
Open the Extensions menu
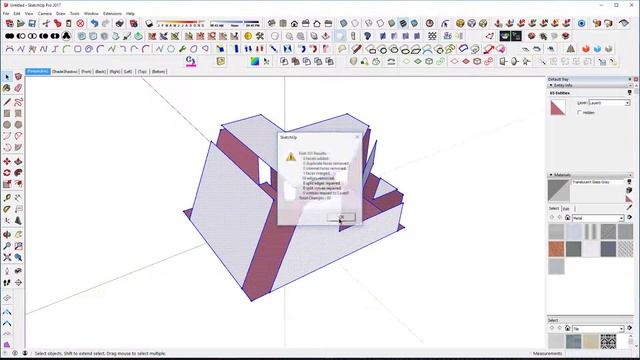(112, 13)
